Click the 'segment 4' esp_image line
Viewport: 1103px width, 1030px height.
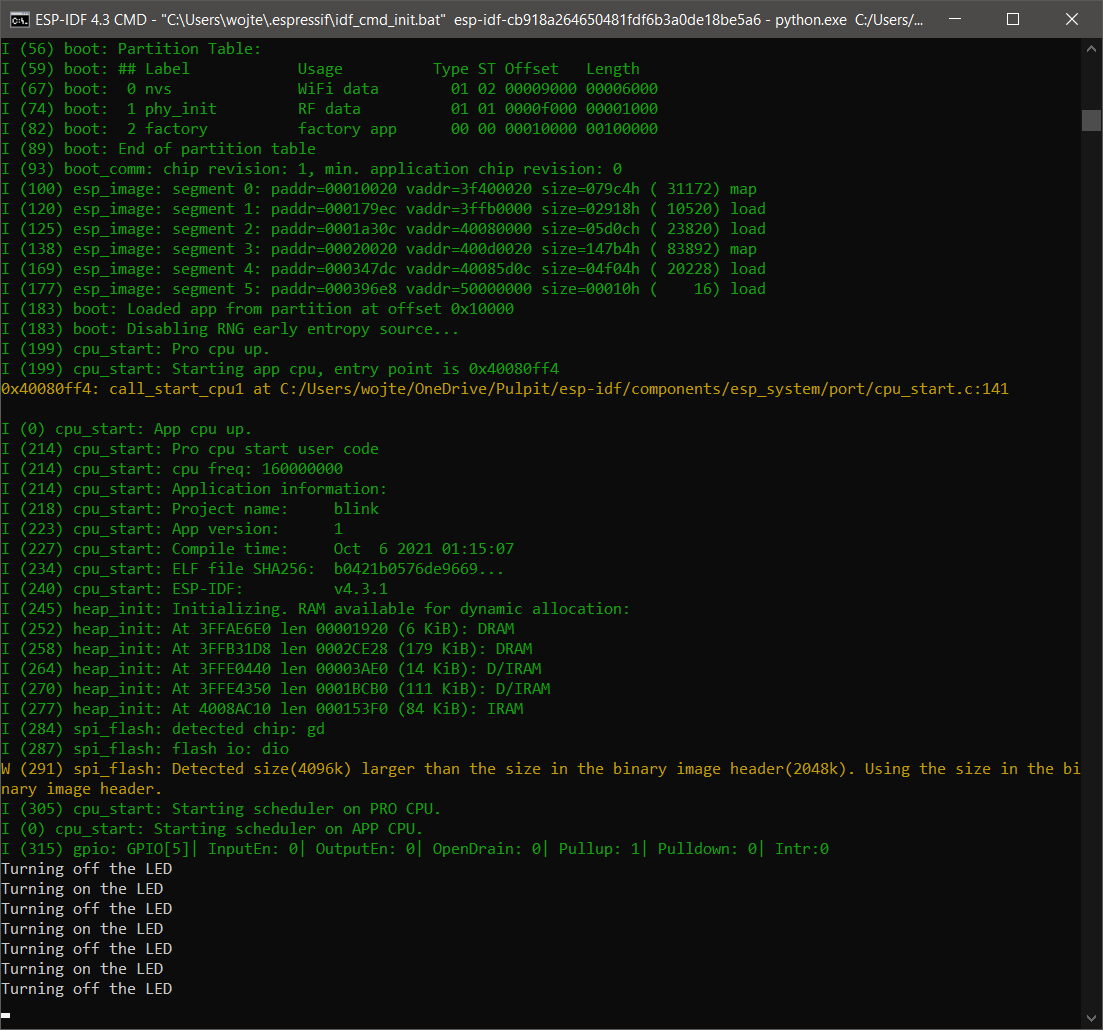383,269
